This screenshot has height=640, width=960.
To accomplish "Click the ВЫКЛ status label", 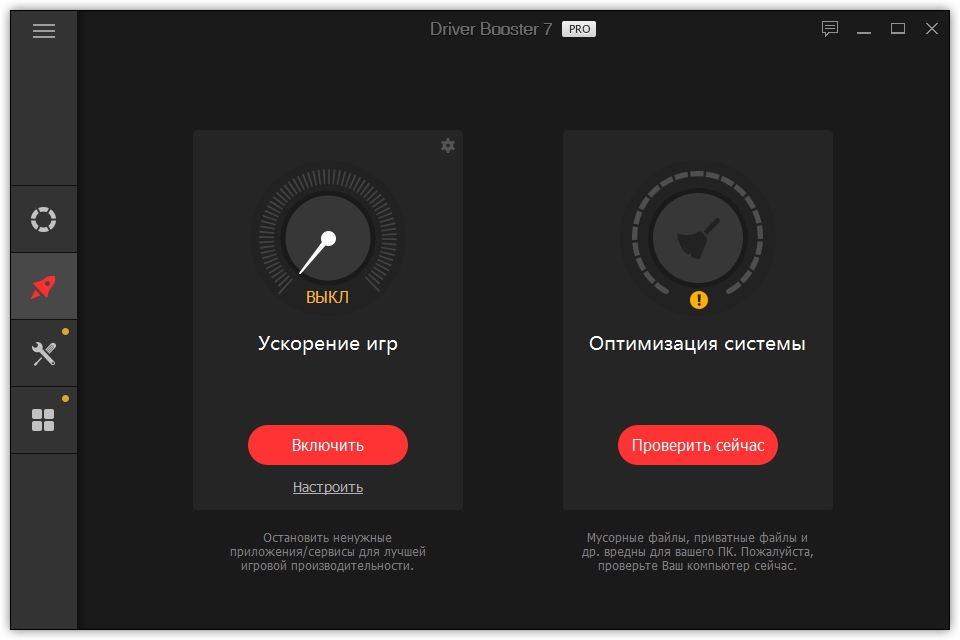I will (327, 297).
